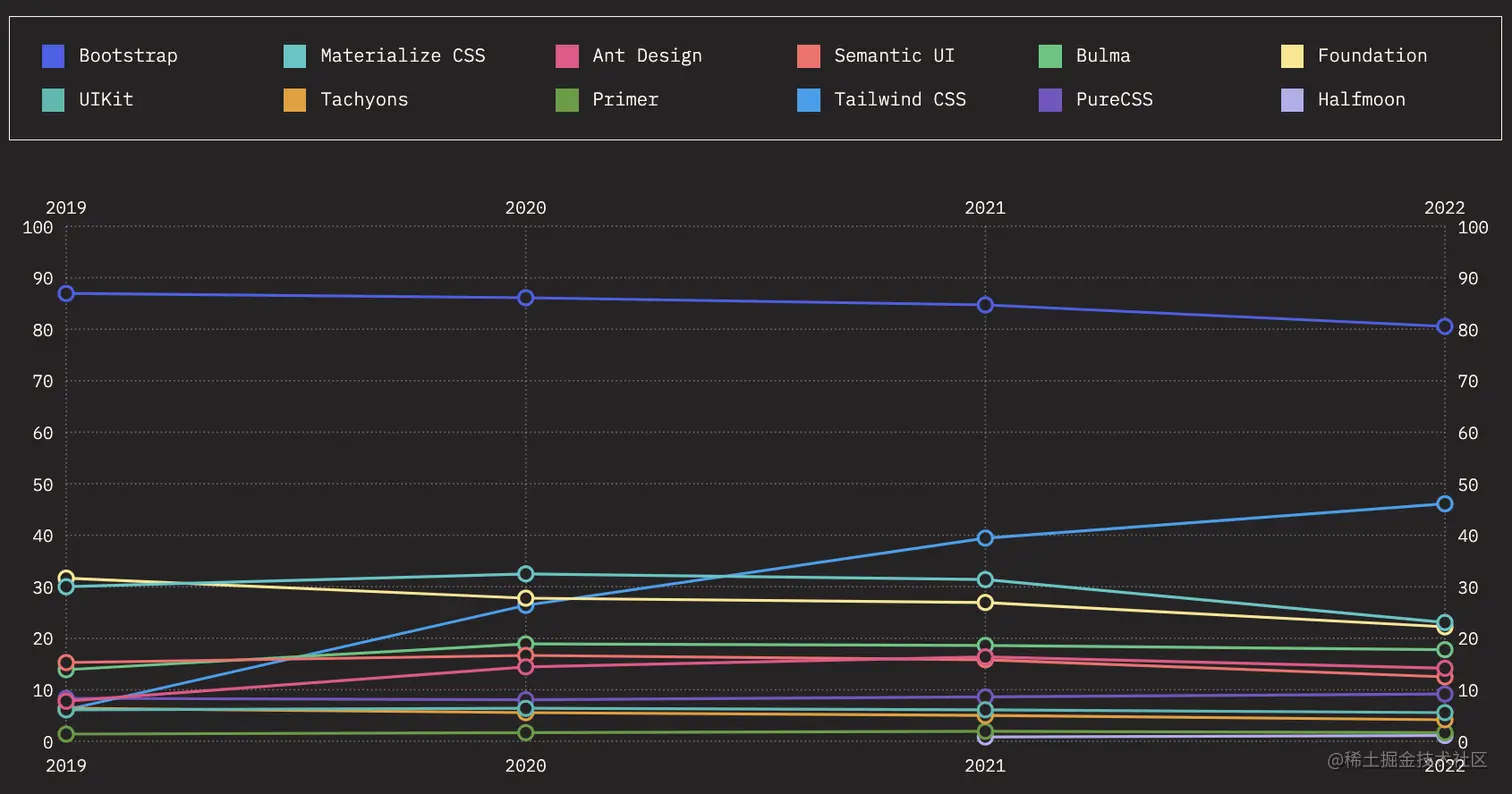Click Semantic UI 2019 data point
1512x794 pixels.
[x=66, y=663]
